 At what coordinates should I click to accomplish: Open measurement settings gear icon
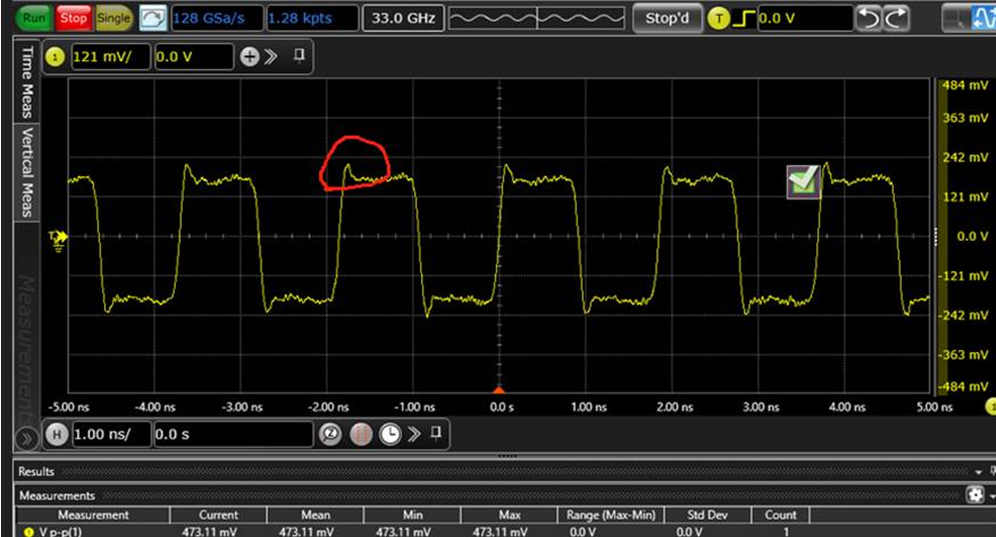coord(975,495)
